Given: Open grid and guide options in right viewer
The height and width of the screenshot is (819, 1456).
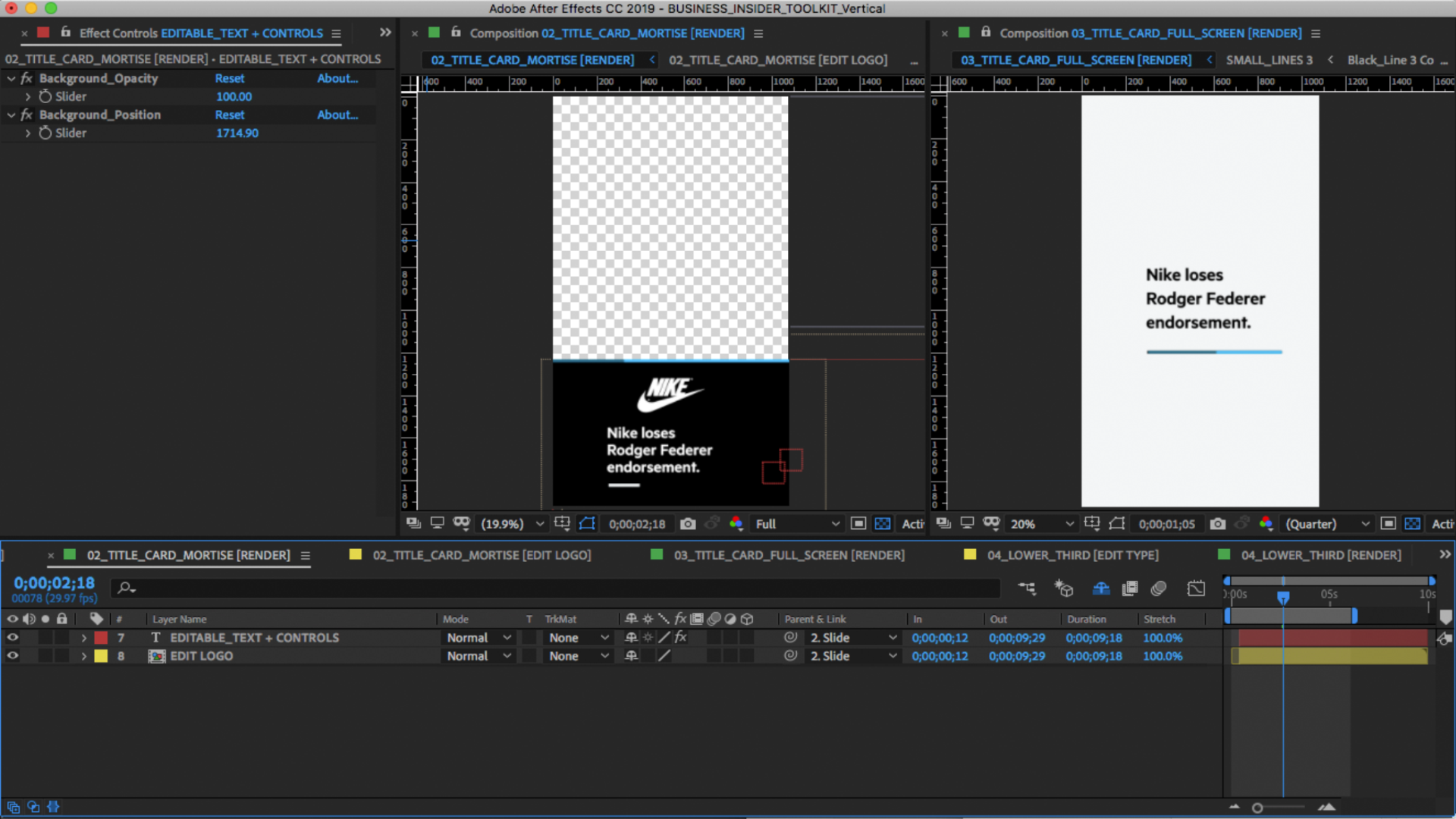Looking at the screenshot, I should pyautogui.click(x=1092, y=523).
